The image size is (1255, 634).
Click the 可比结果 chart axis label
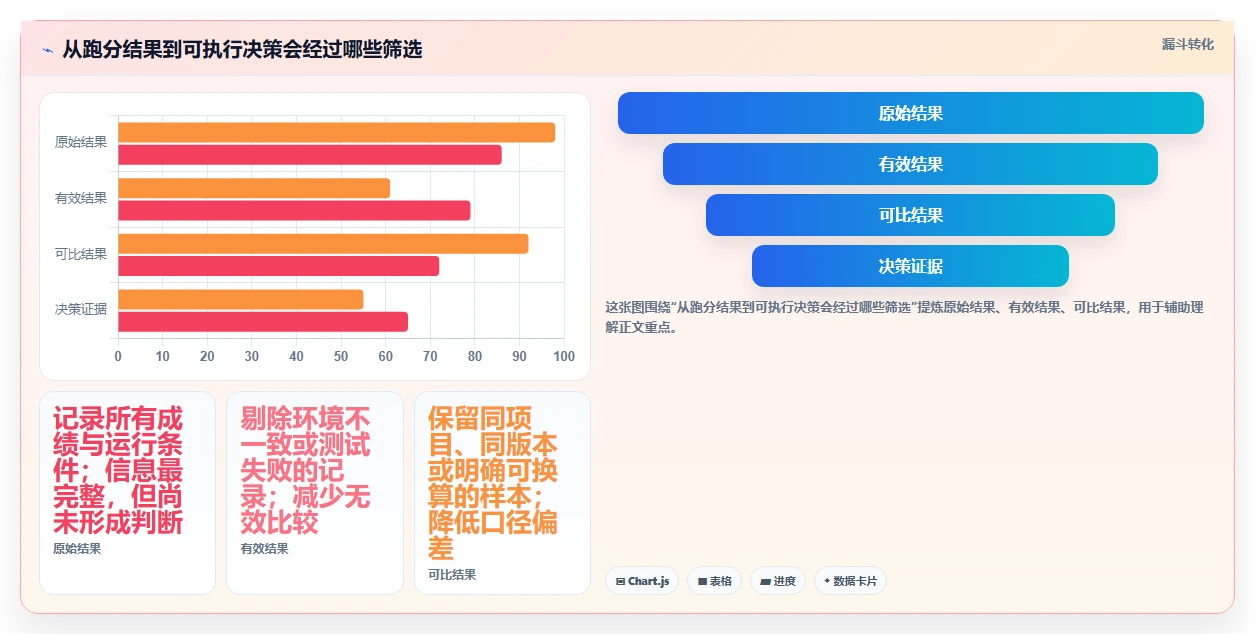click(x=81, y=254)
